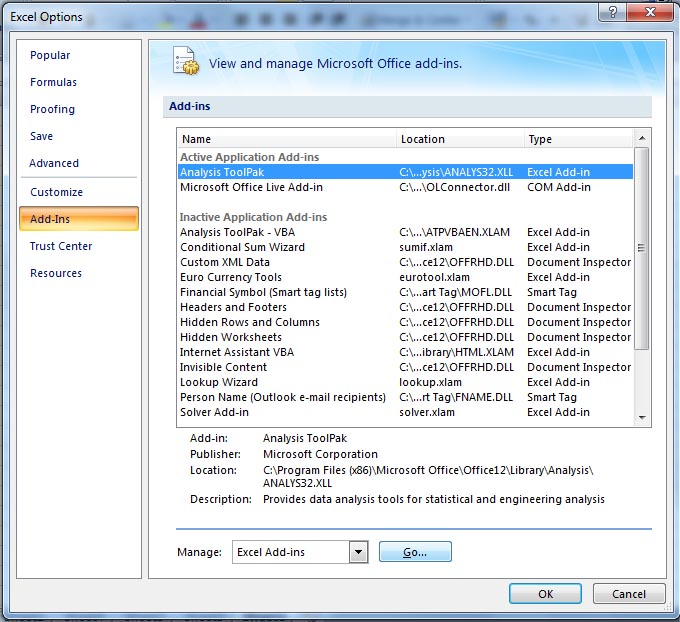Open the Manage Excel Add-ins dropdown
The image size is (680, 622).
[358, 552]
